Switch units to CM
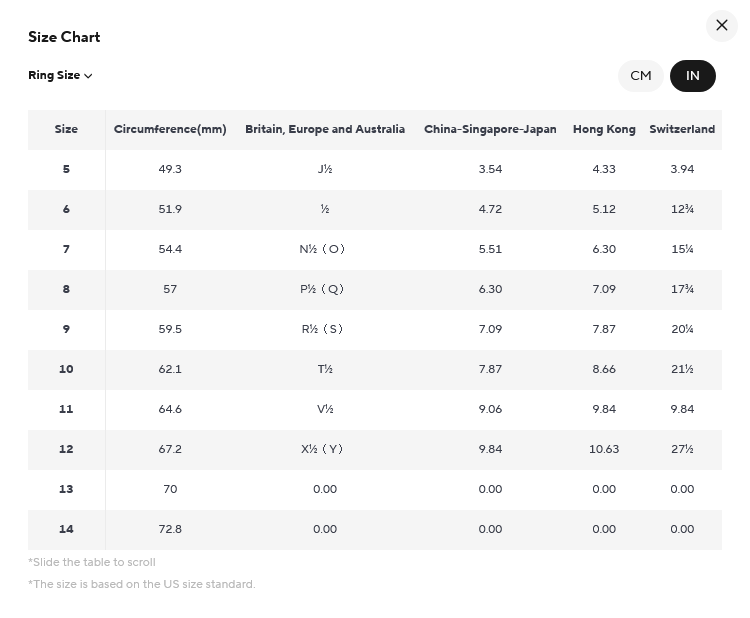Viewport: 750px width, 618px height. point(640,76)
